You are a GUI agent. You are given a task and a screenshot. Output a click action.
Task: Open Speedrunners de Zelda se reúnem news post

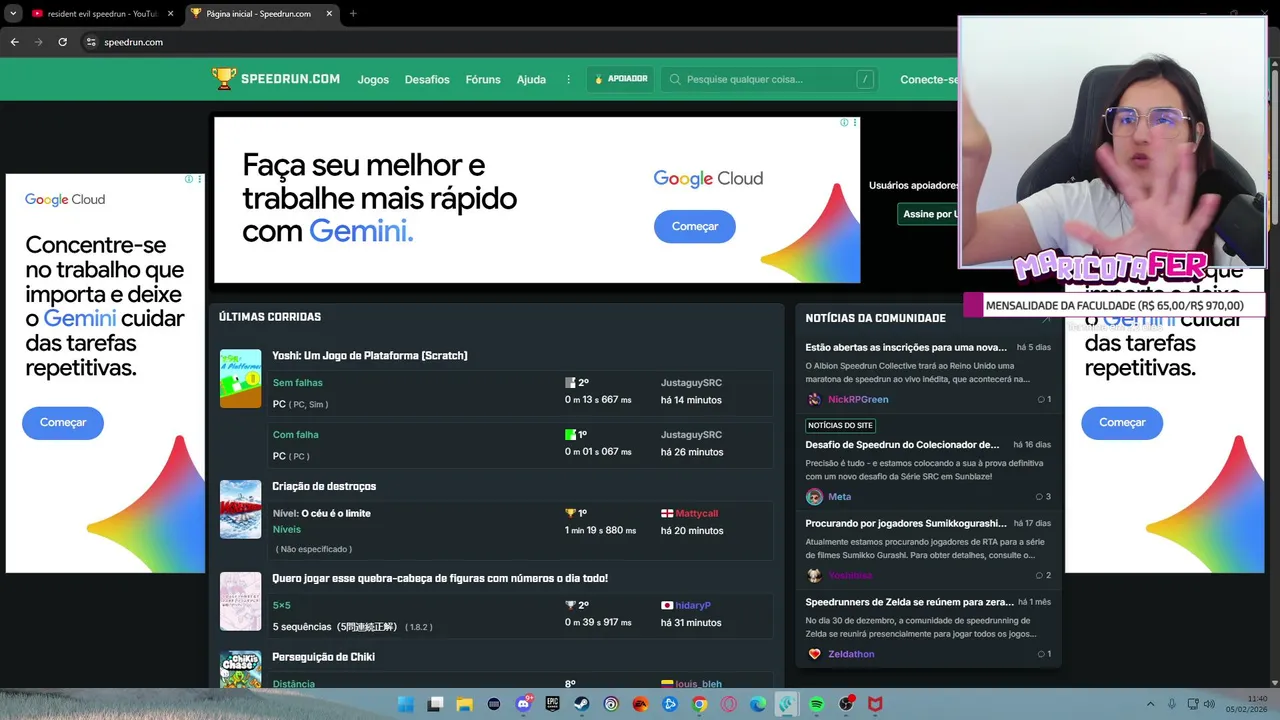[908, 602]
